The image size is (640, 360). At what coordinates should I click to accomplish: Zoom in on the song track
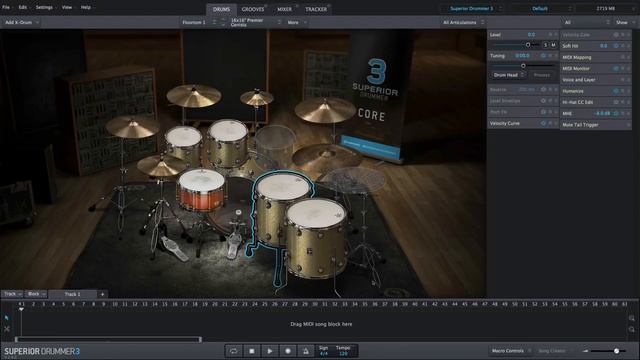pyautogui.click(x=632, y=318)
